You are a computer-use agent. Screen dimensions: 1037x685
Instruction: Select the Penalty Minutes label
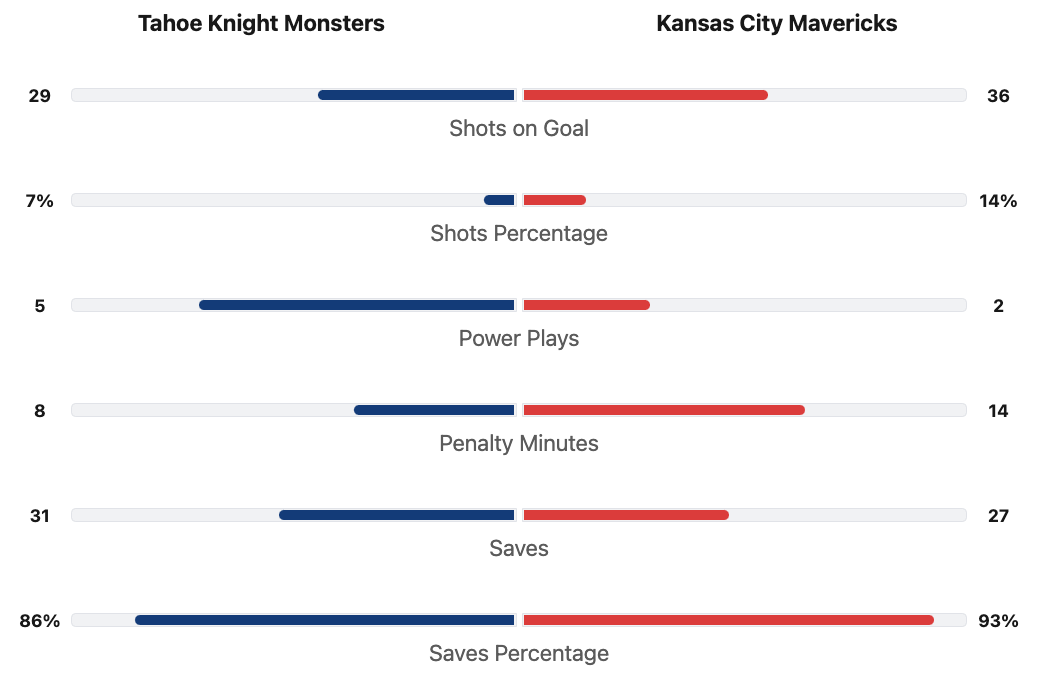coord(518,443)
